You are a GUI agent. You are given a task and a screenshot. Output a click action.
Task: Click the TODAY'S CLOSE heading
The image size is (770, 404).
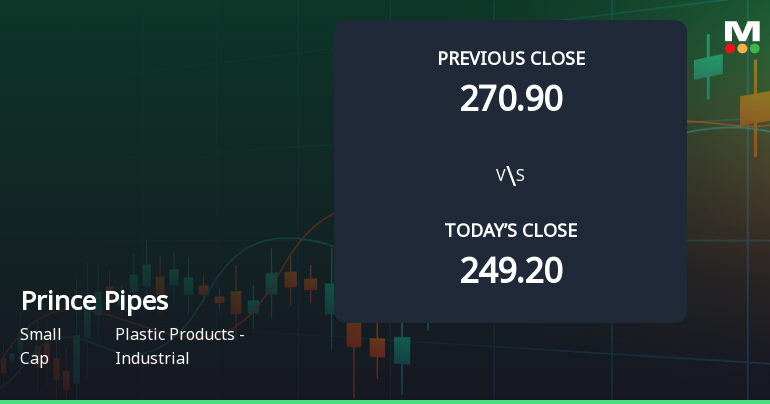pos(511,230)
